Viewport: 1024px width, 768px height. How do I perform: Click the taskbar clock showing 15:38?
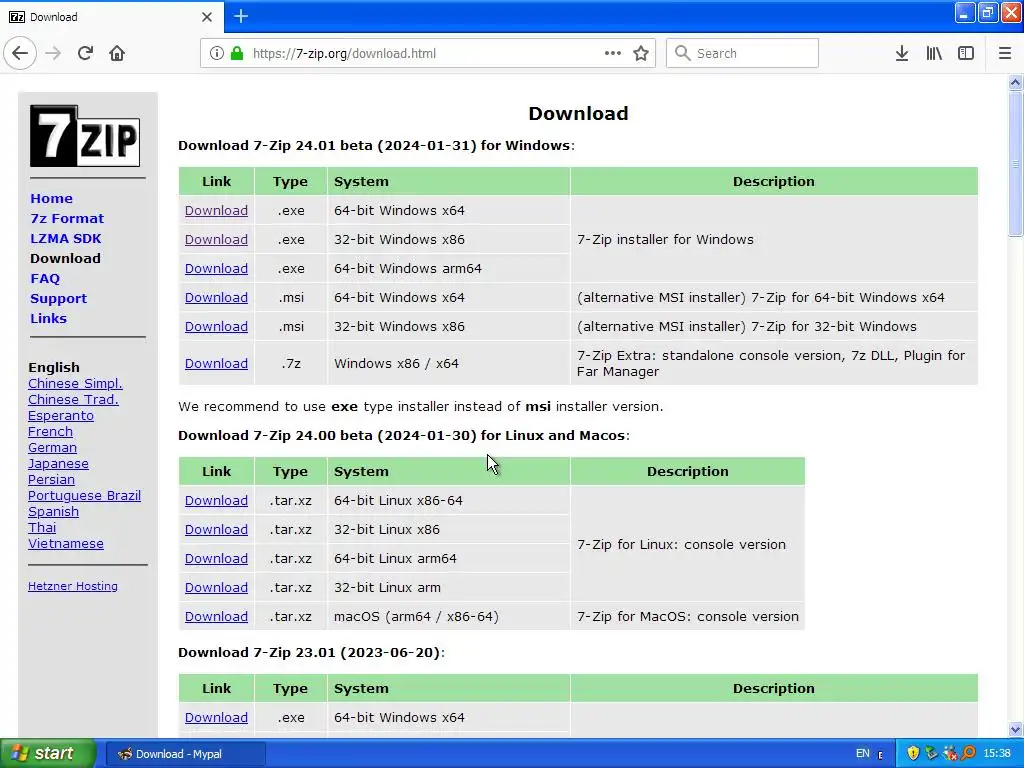(997, 753)
